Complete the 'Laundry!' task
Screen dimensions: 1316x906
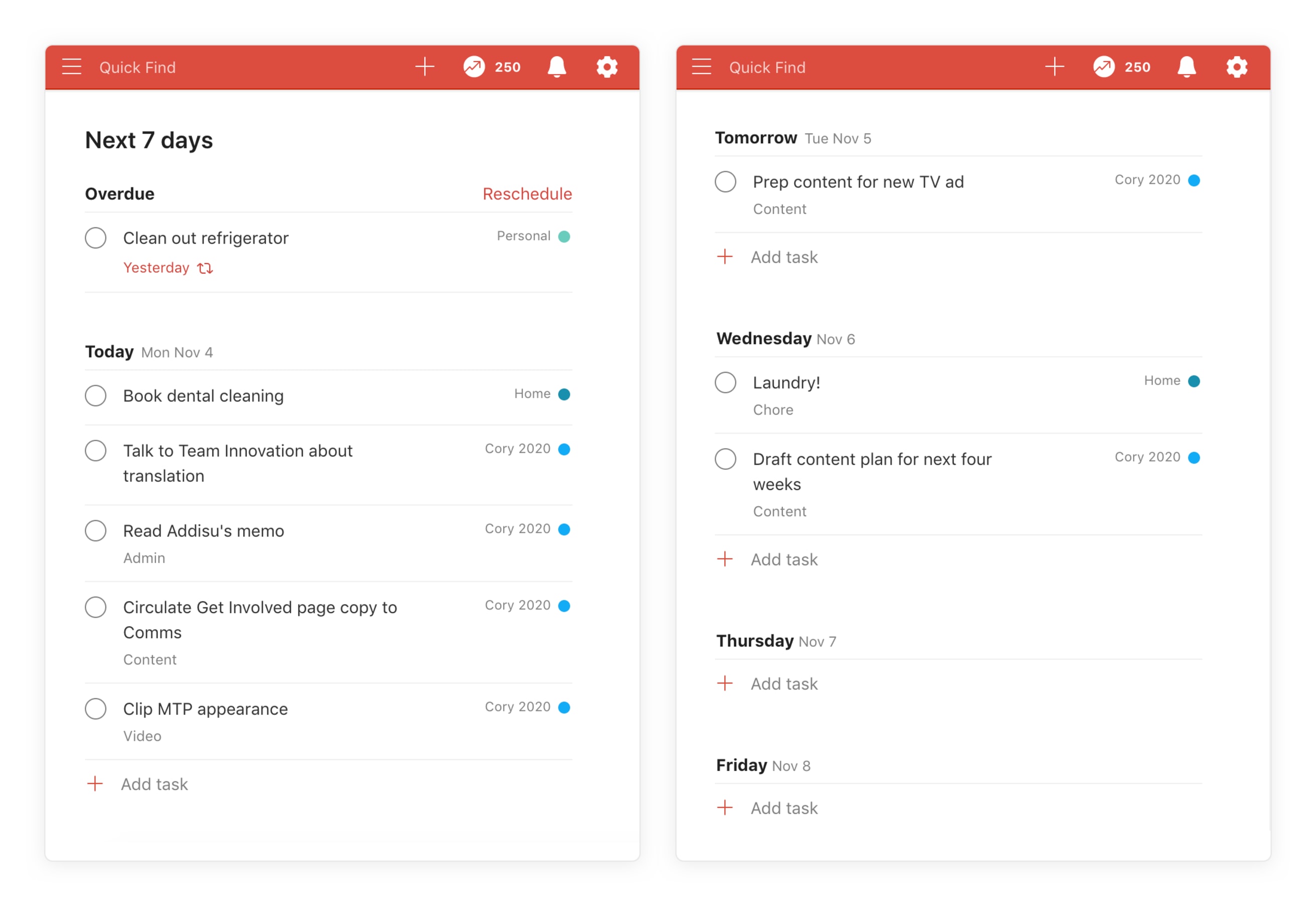pyautogui.click(x=725, y=383)
